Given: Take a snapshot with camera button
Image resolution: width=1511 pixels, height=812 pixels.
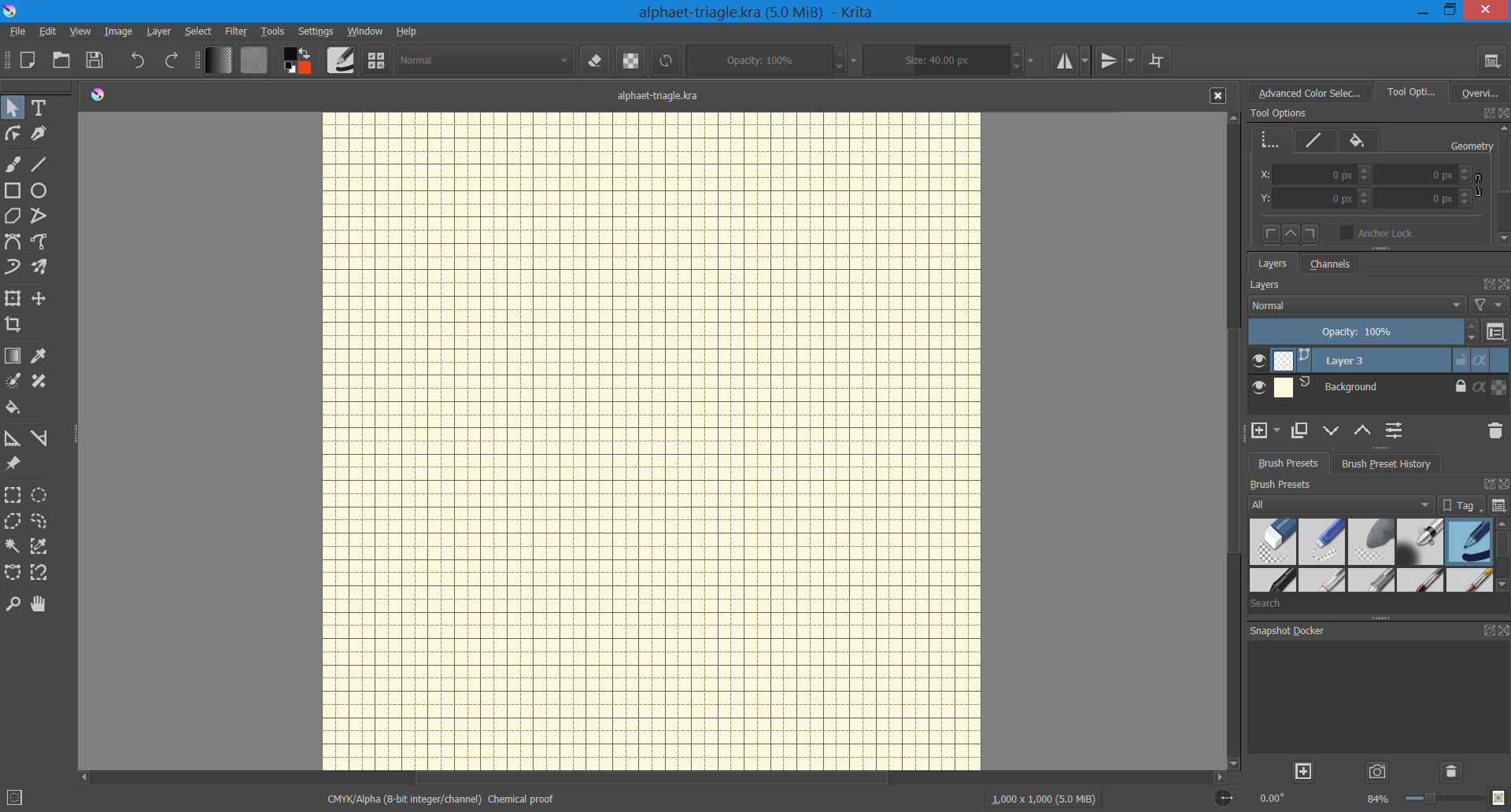Looking at the screenshot, I should 1377,772.
